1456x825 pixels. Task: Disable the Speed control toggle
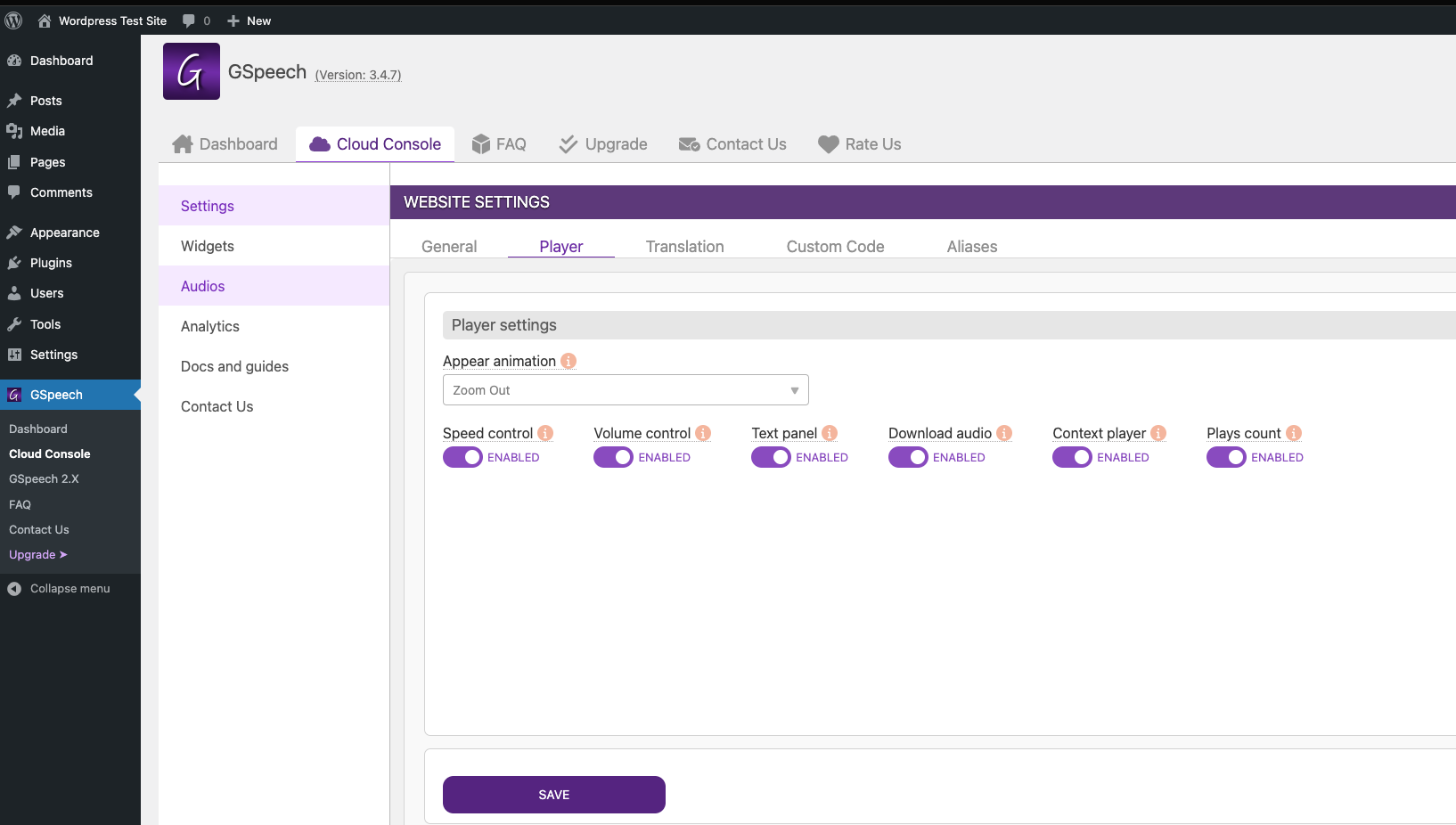point(462,457)
